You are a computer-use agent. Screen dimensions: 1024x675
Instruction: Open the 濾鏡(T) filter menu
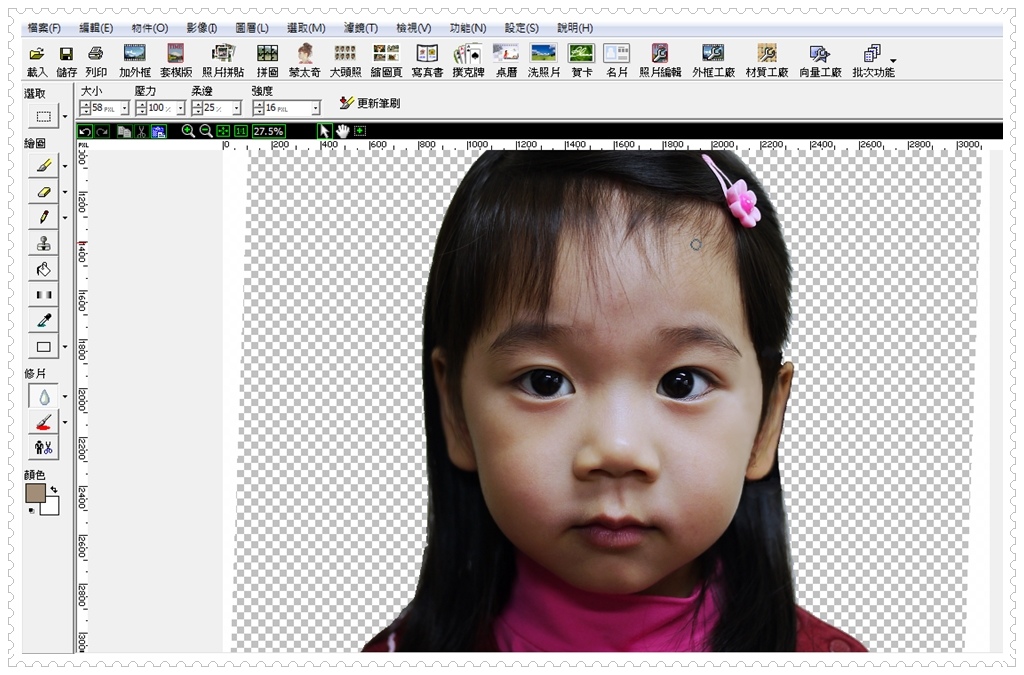coord(360,28)
